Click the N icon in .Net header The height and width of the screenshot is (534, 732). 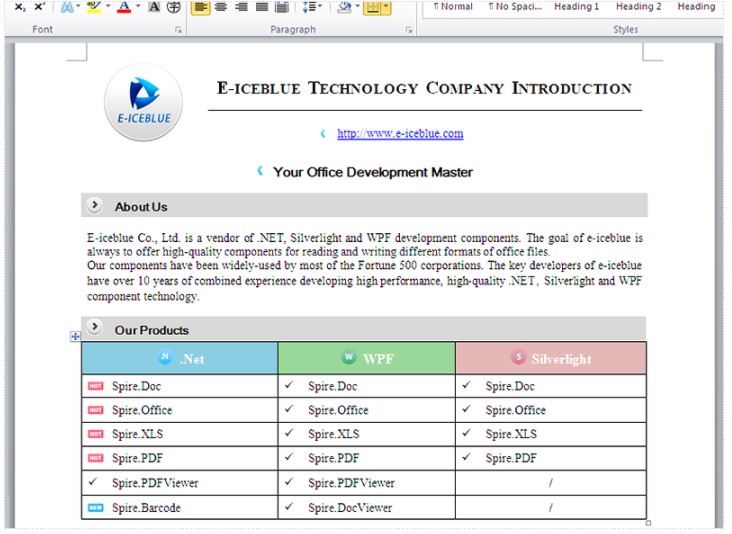165,356
